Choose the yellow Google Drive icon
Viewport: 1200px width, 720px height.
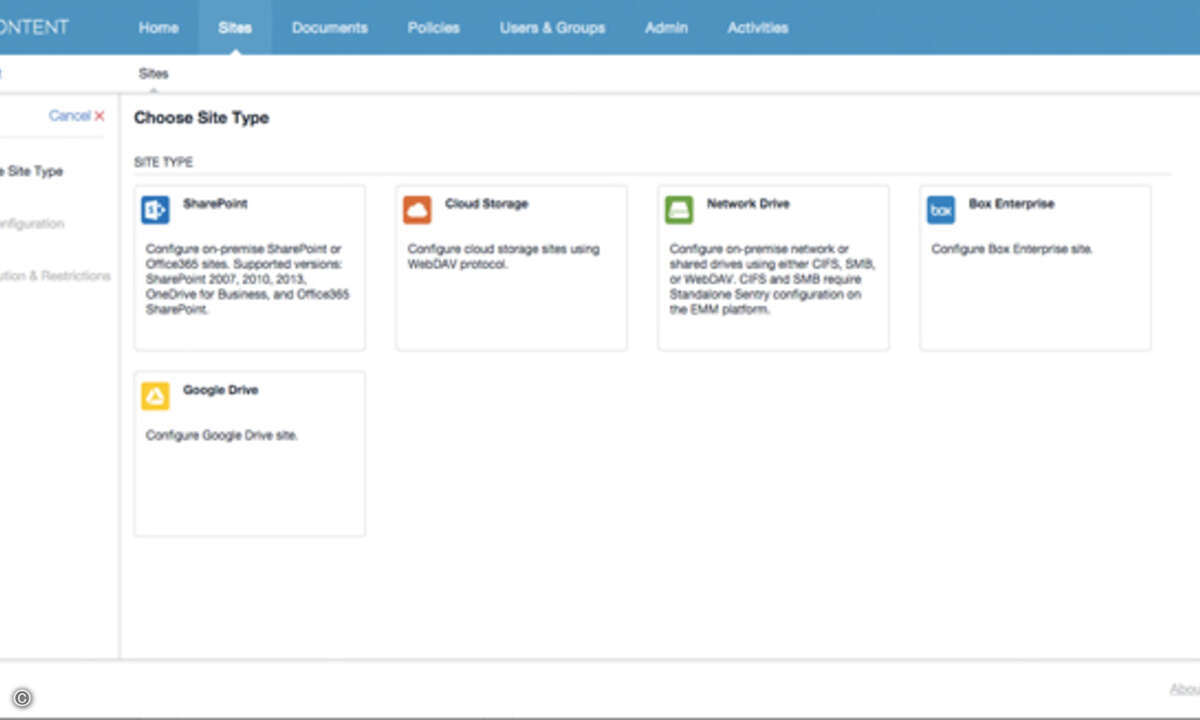click(x=155, y=396)
